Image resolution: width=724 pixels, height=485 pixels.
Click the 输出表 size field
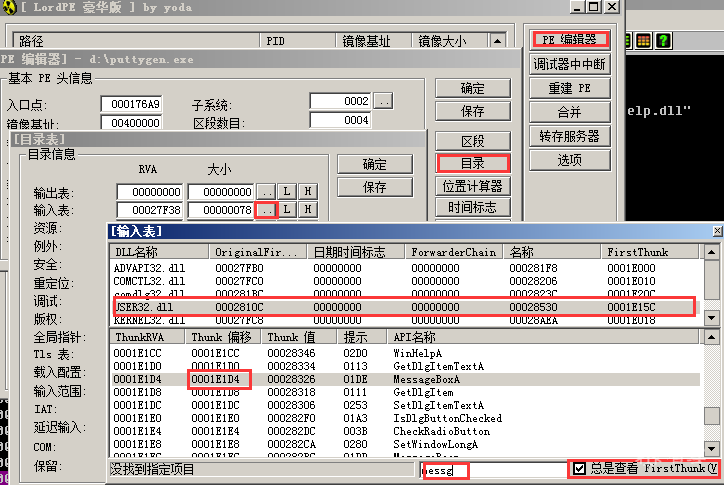tap(221, 191)
